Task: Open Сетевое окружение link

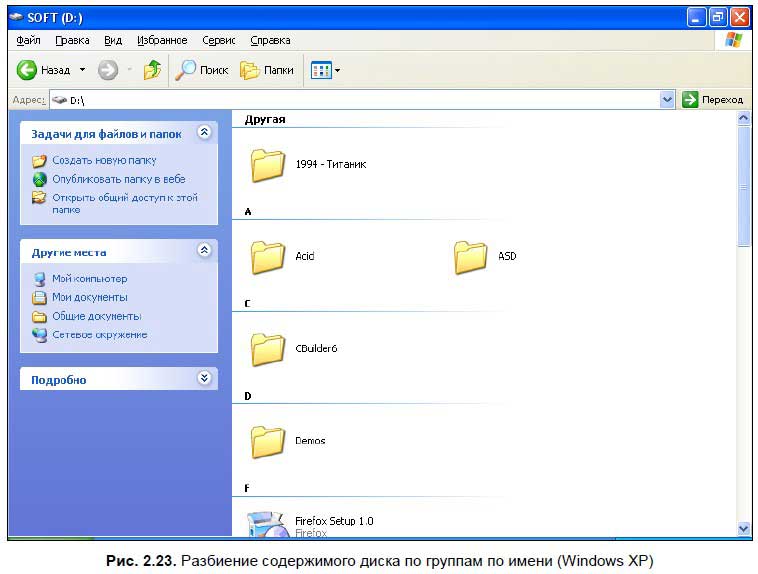Action: tap(100, 335)
